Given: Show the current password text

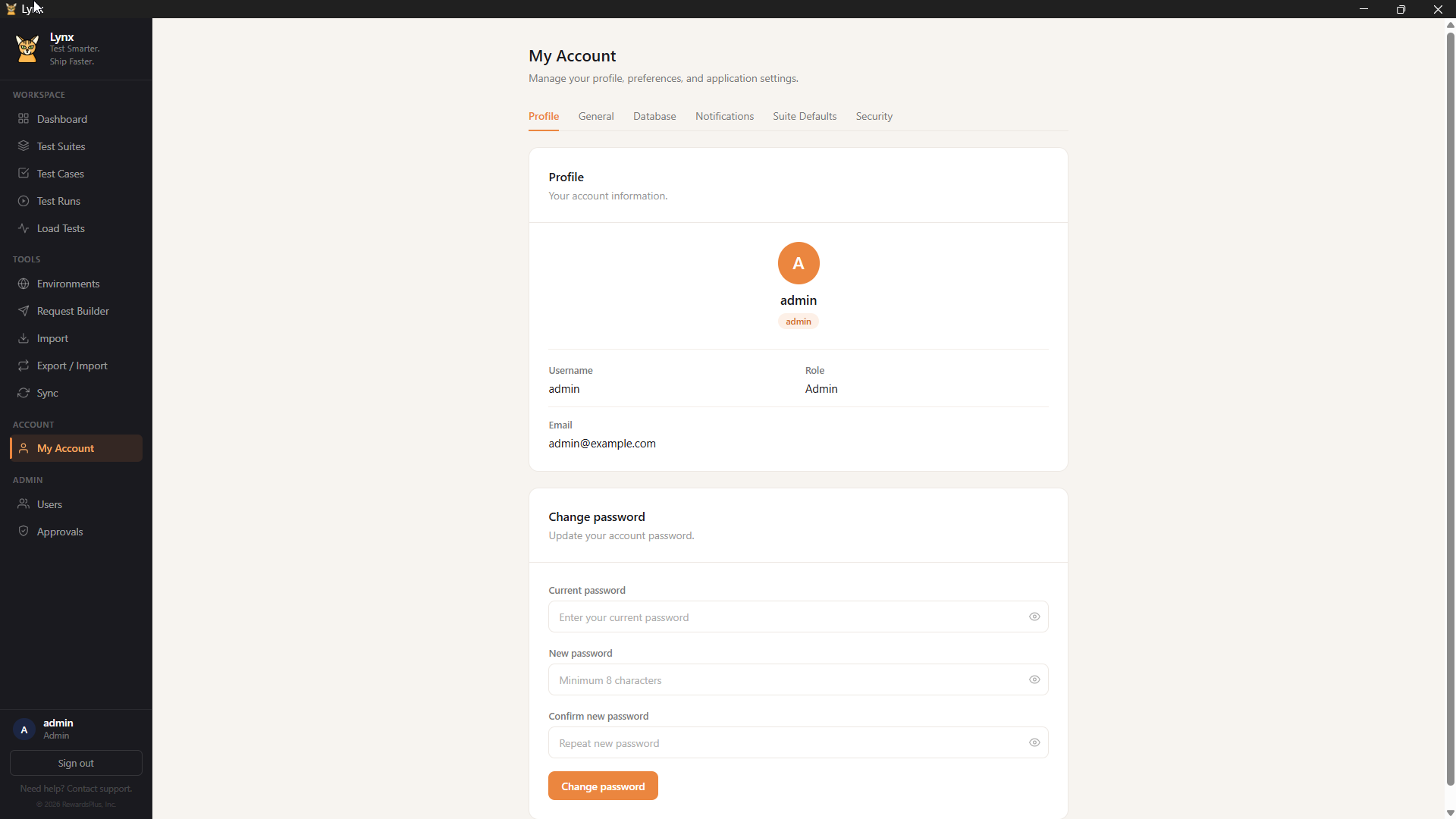Looking at the screenshot, I should tap(1034, 617).
